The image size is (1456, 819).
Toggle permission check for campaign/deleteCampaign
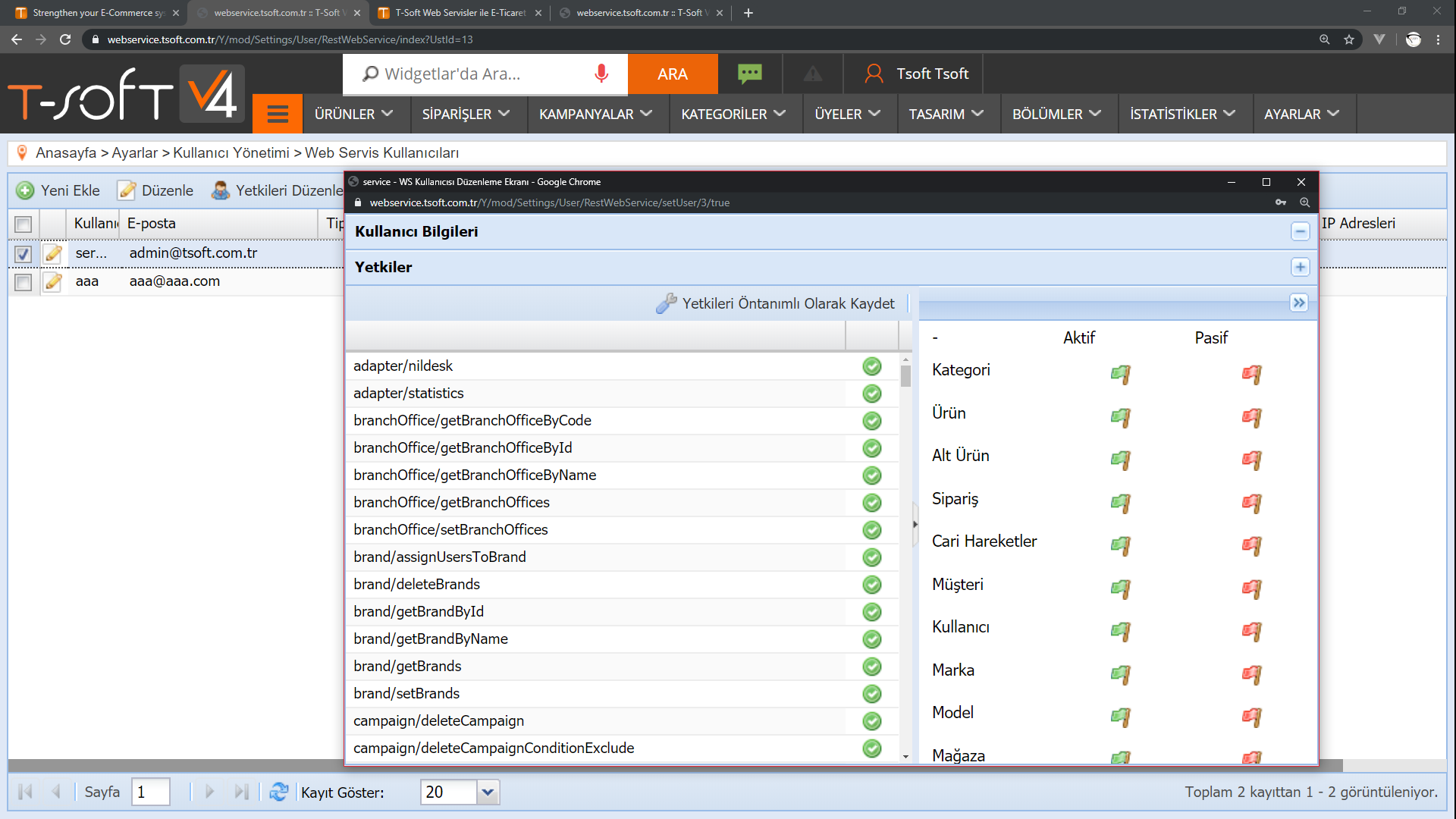pos(872,721)
